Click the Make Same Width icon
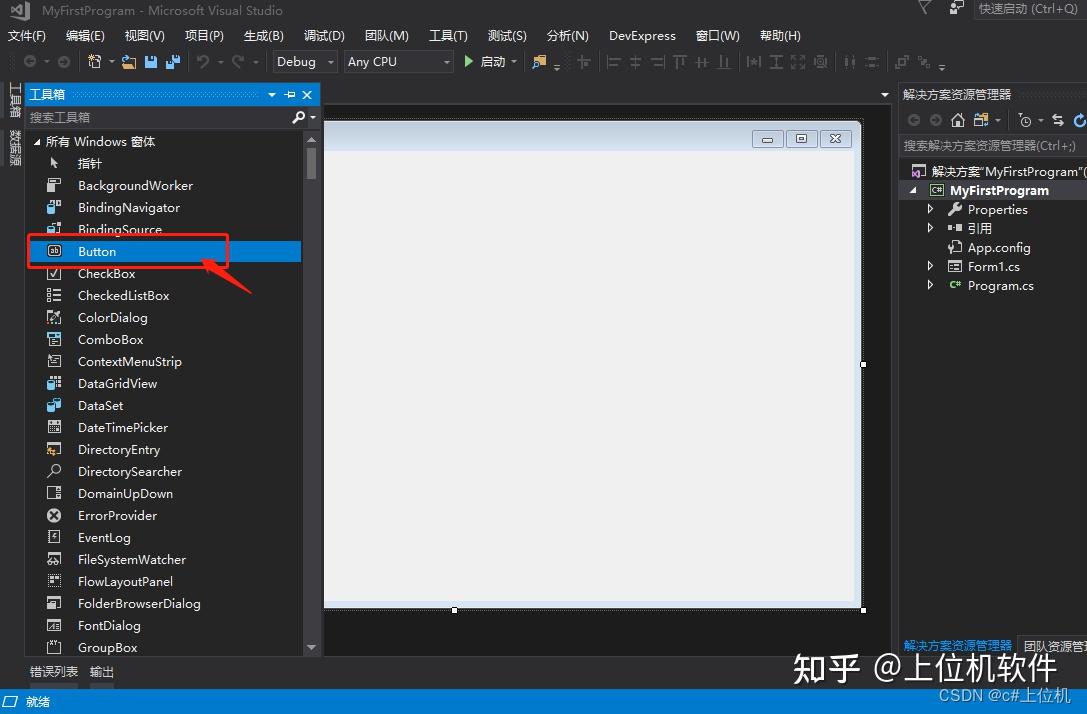1087x714 pixels. [x=754, y=62]
